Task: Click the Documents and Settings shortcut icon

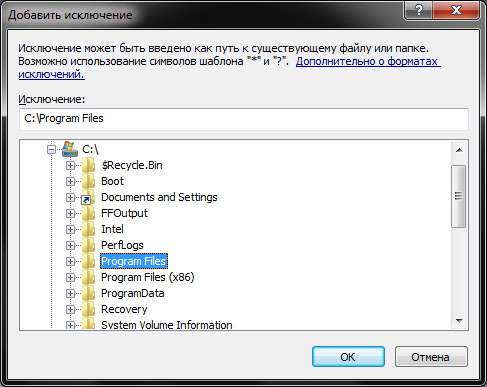Action: [88, 197]
